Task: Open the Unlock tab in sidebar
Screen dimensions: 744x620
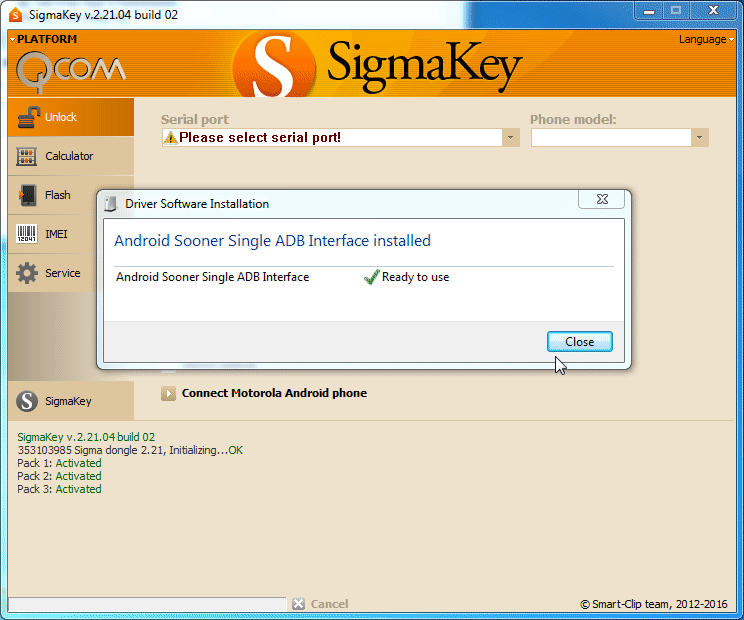Action: 71,117
